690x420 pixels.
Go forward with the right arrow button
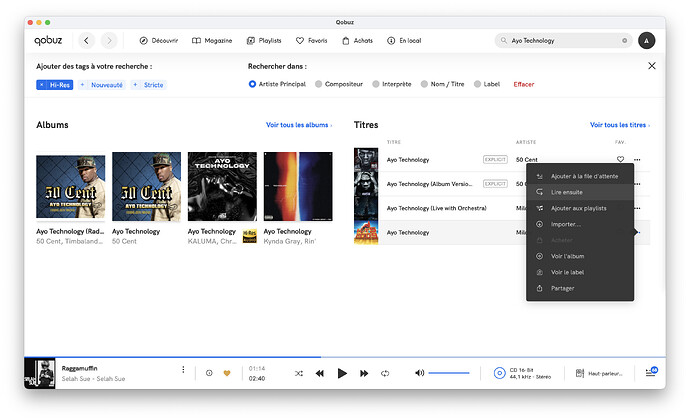[x=109, y=41]
